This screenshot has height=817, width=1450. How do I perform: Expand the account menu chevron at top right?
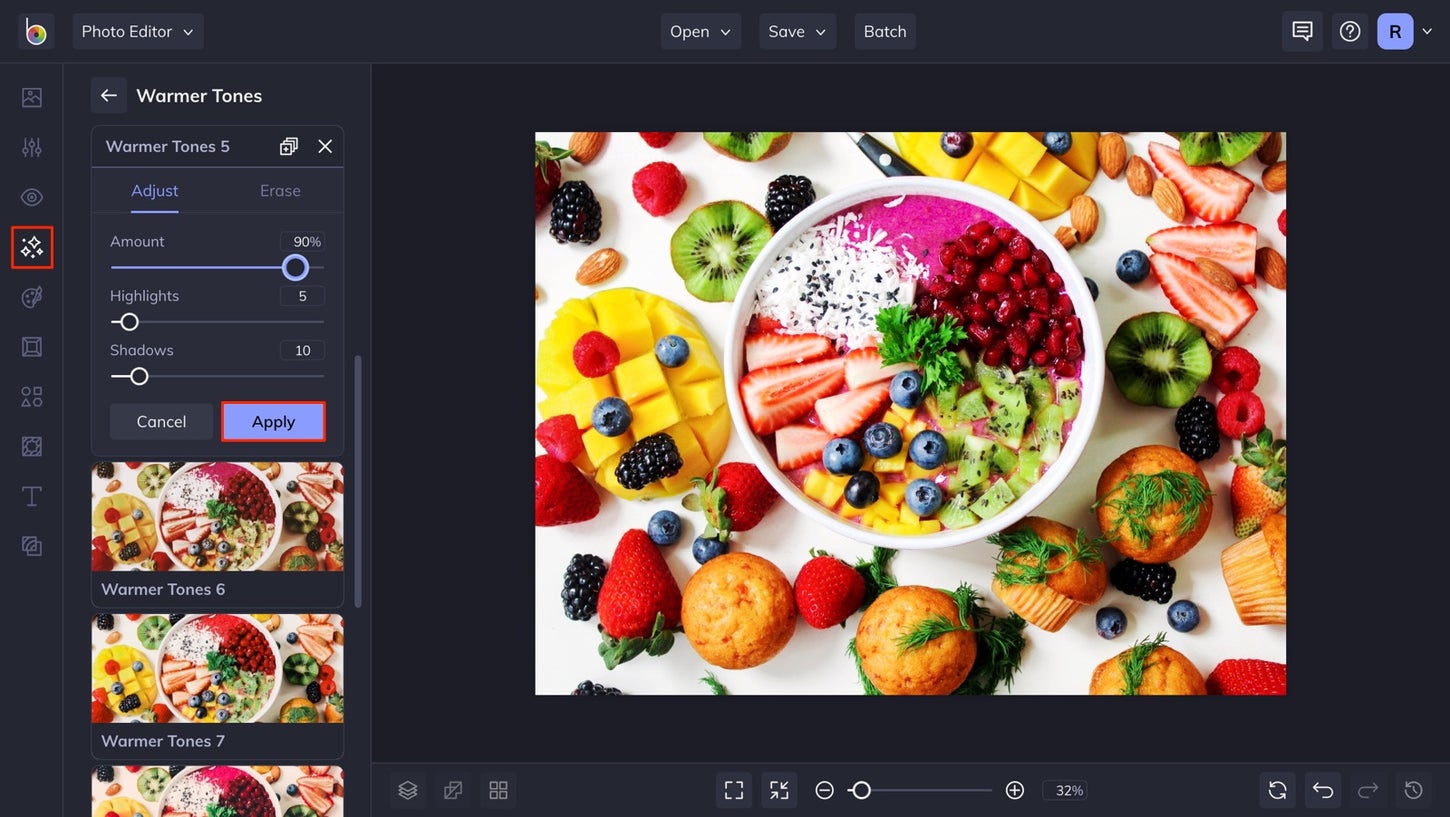(1427, 31)
